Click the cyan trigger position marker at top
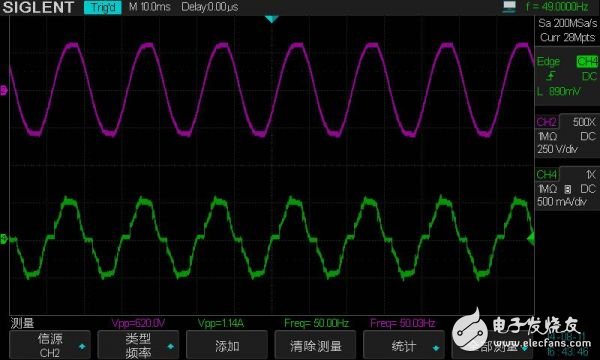The image size is (600, 360). [x=271, y=19]
